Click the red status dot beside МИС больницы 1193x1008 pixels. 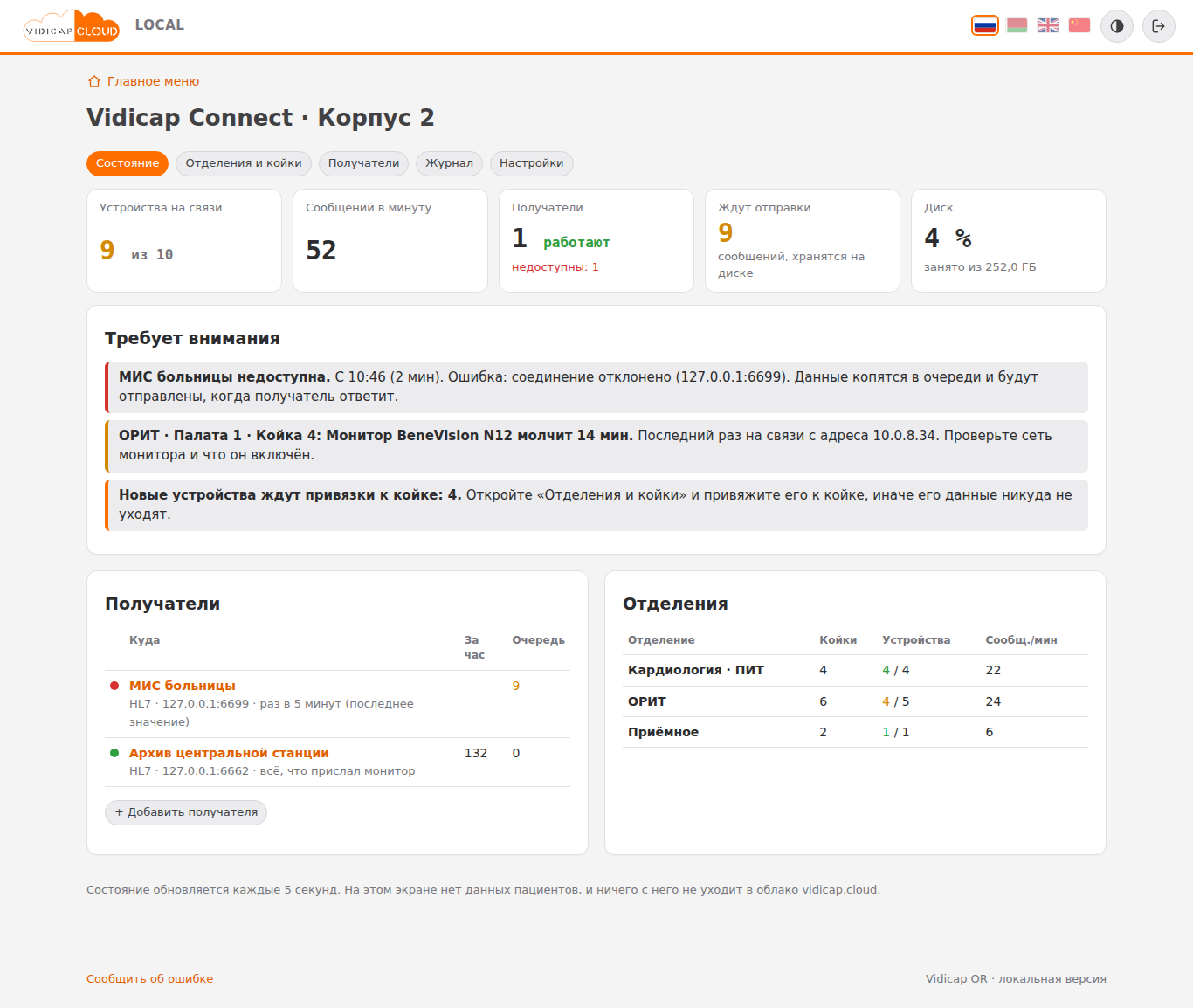[114, 686]
